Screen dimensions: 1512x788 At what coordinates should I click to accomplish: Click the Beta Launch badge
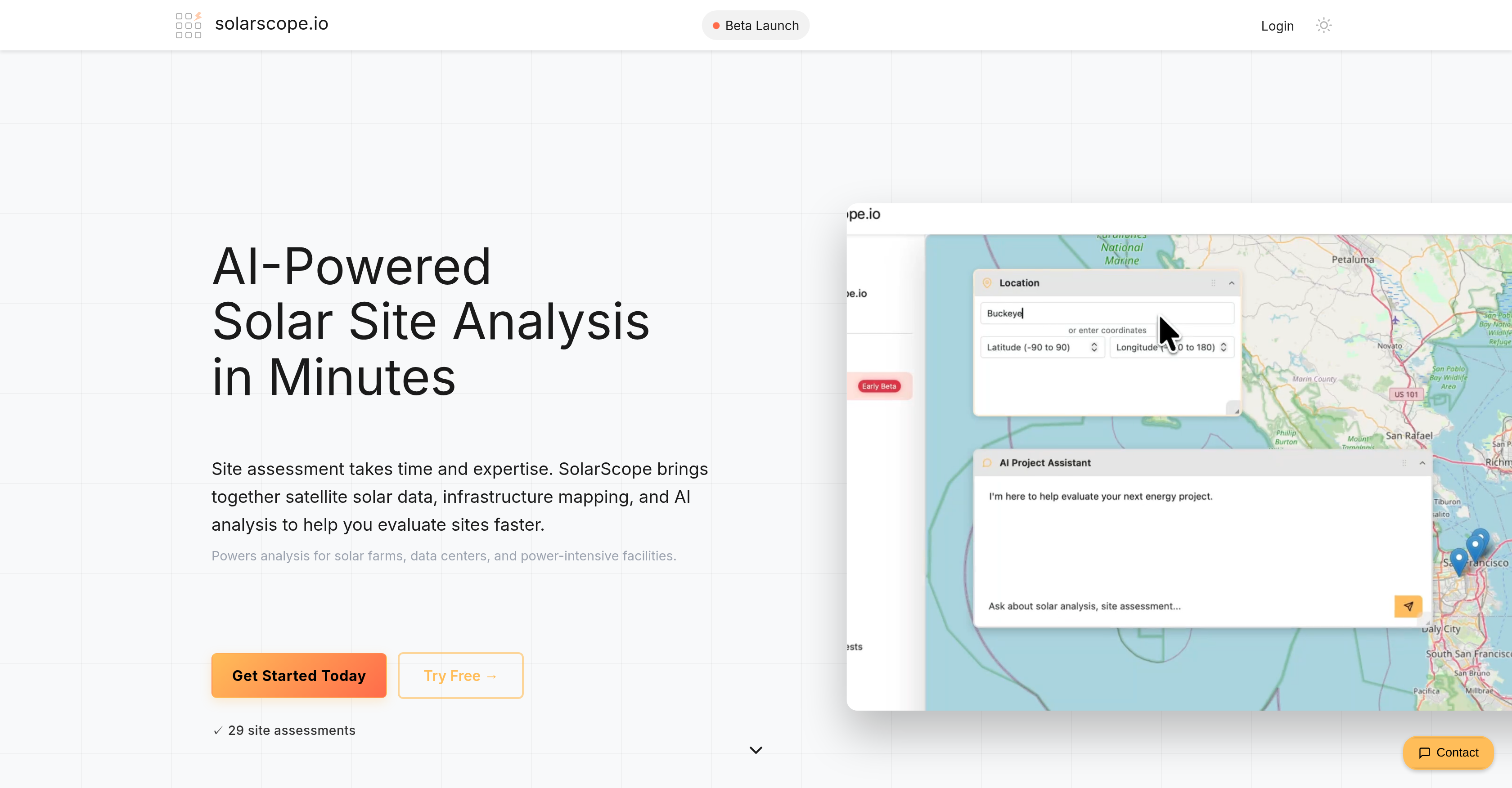pos(756,25)
